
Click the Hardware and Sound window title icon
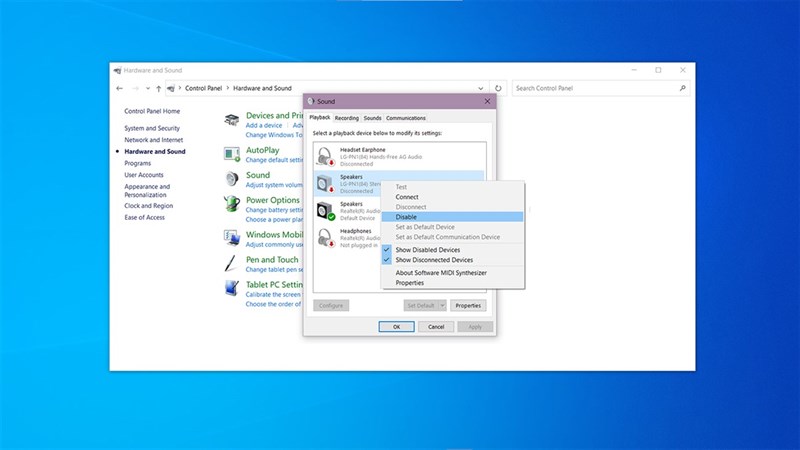[x=117, y=70]
